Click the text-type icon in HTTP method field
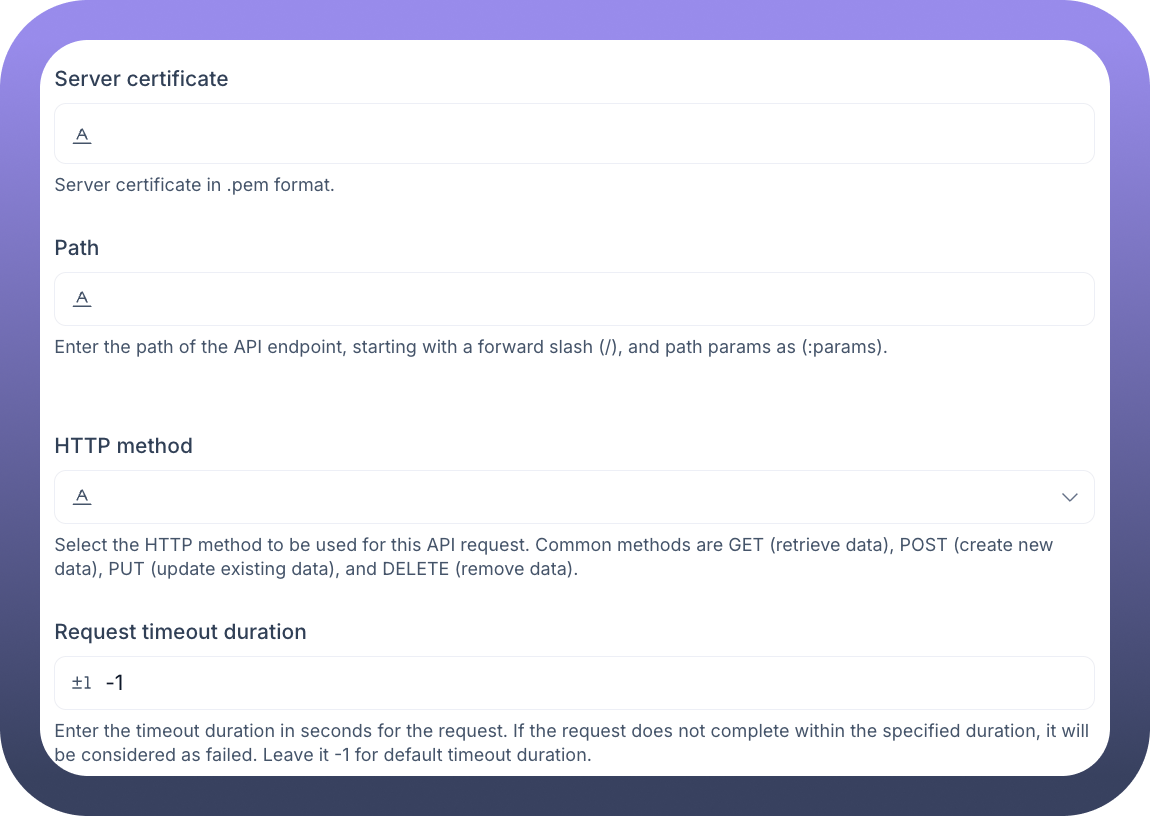1150x816 pixels. 82,496
